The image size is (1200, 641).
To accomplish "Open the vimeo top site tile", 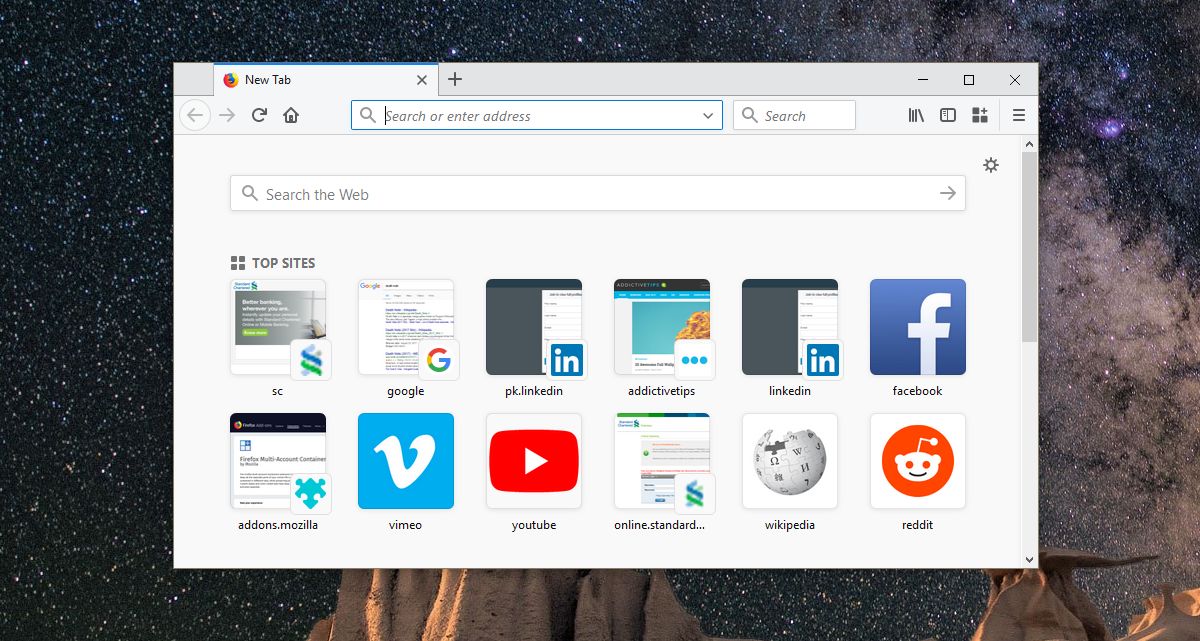I will click(x=406, y=461).
